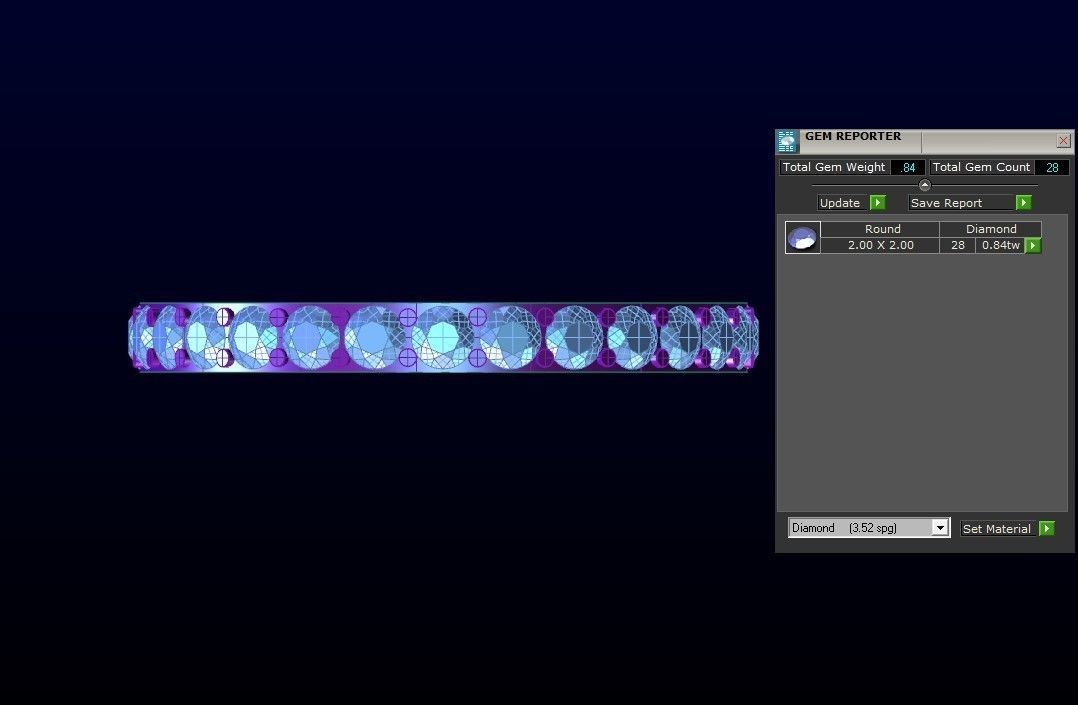The image size is (1078, 705).
Task: Click the green arrow beside Save Report
Action: (1024, 203)
